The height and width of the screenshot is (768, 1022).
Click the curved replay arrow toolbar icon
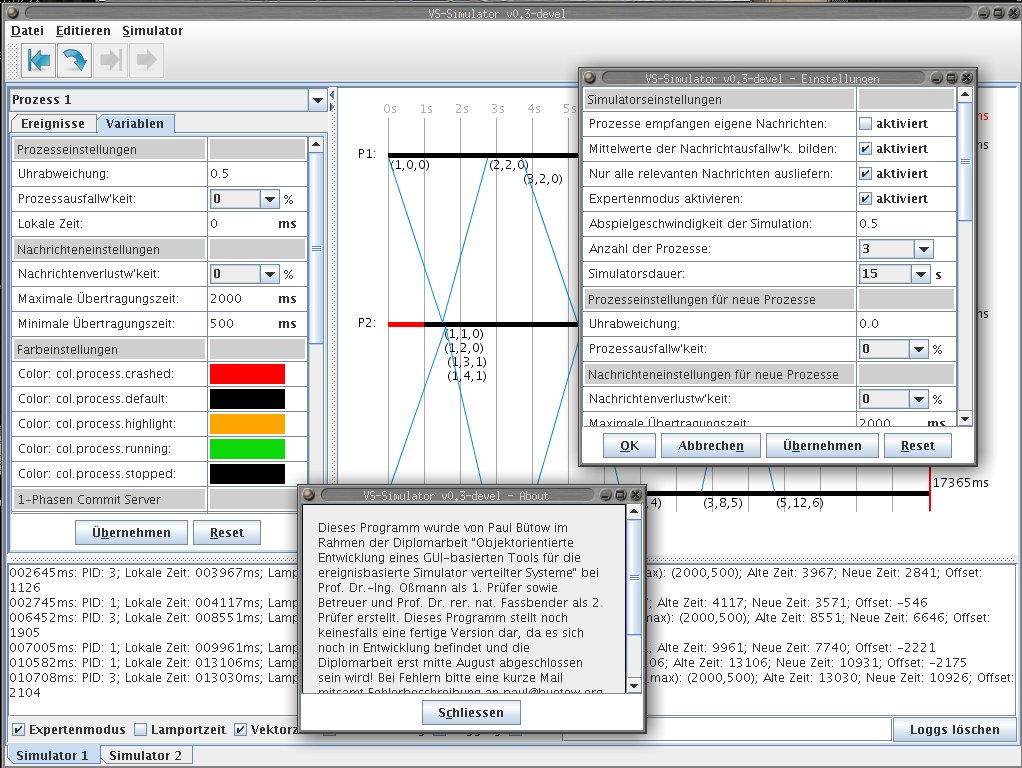point(74,60)
